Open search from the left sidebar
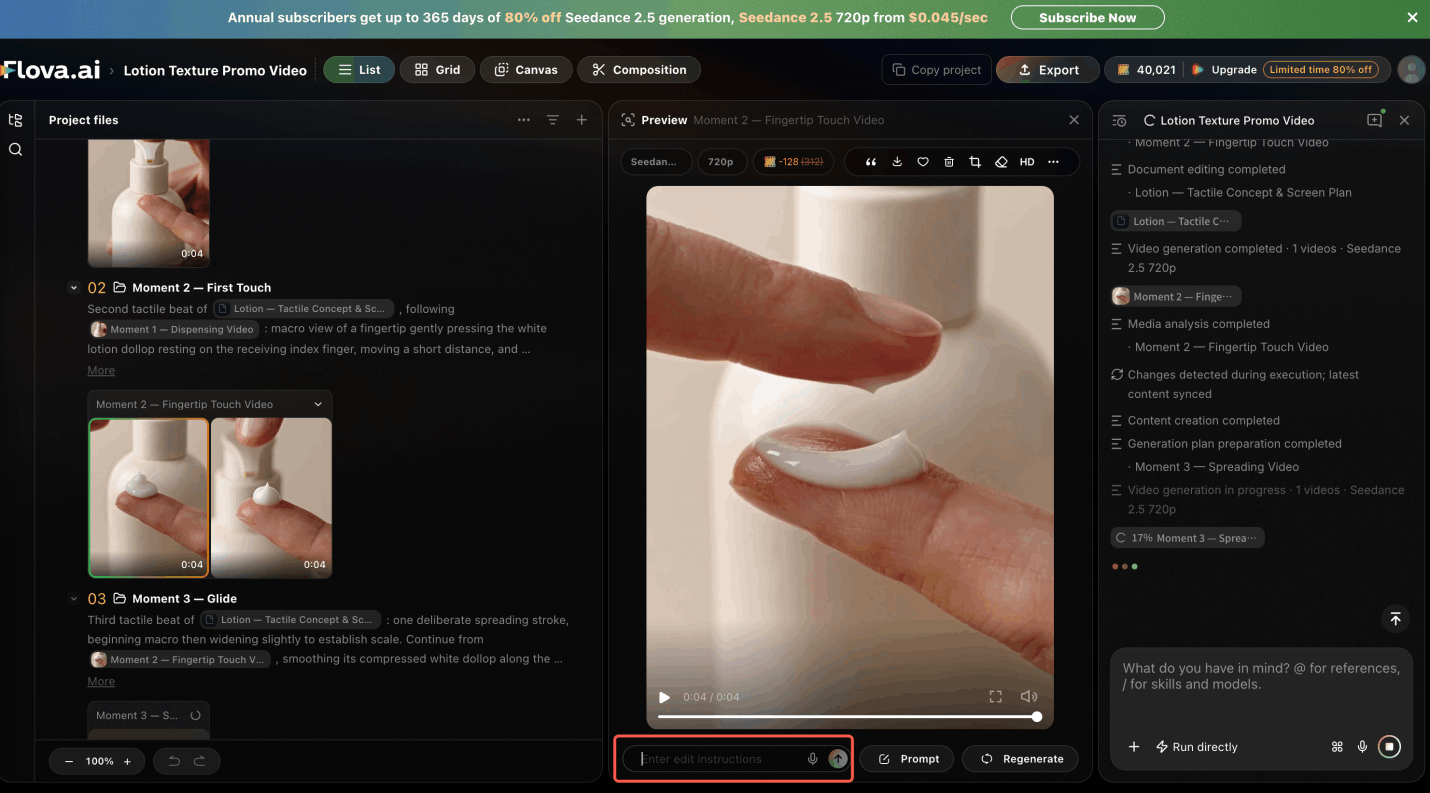1430x793 pixels. pyautogui.click(x=15, y=150)
